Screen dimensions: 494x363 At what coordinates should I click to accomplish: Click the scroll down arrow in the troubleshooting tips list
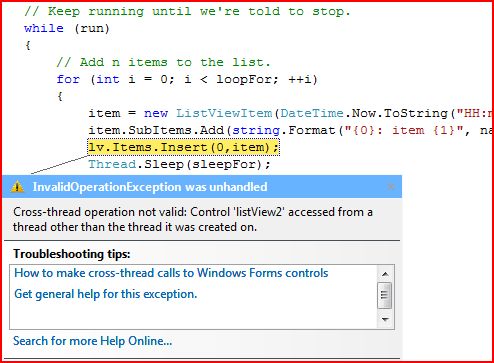(x=385, y=319)
